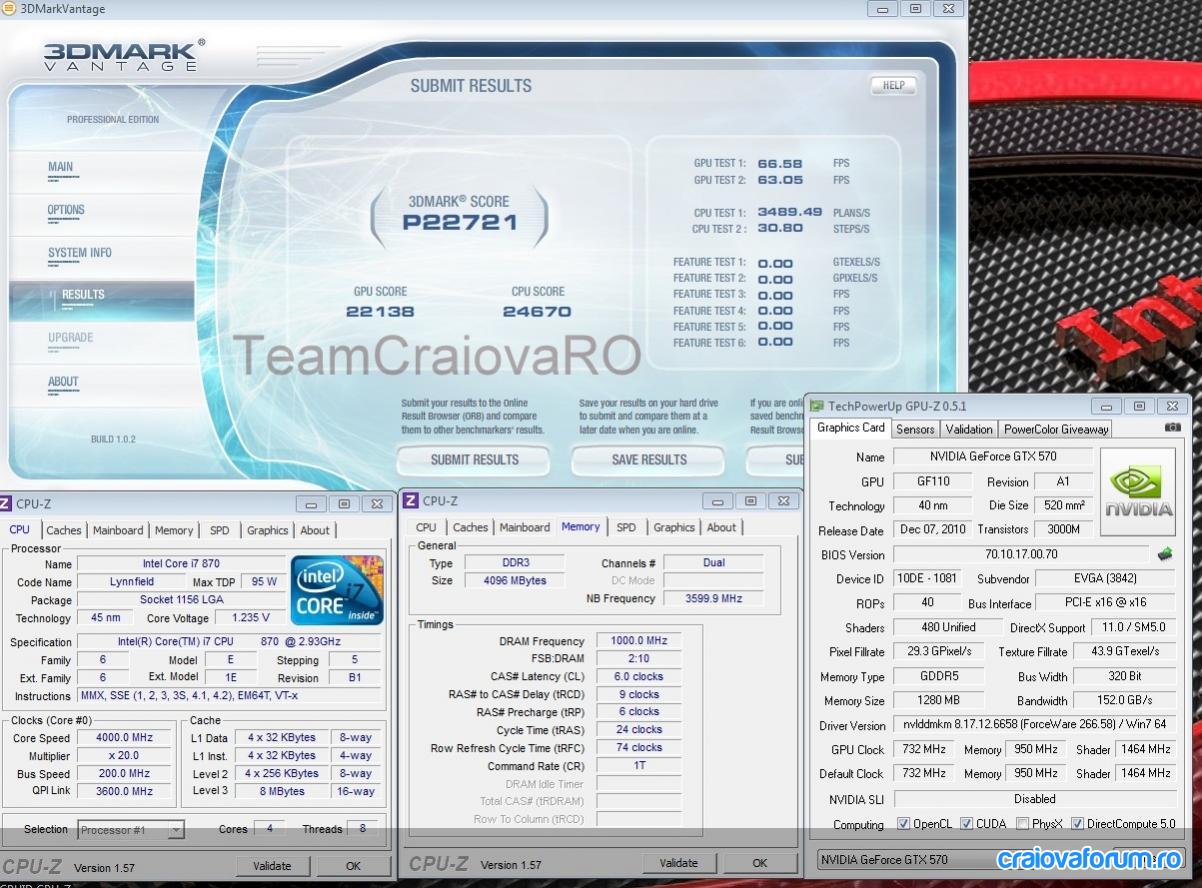The height and width of the screenshot is (888, 1202).
Task: Click the Subvendor field showing EVGA (3842)
Action: tap(1105, 578)
